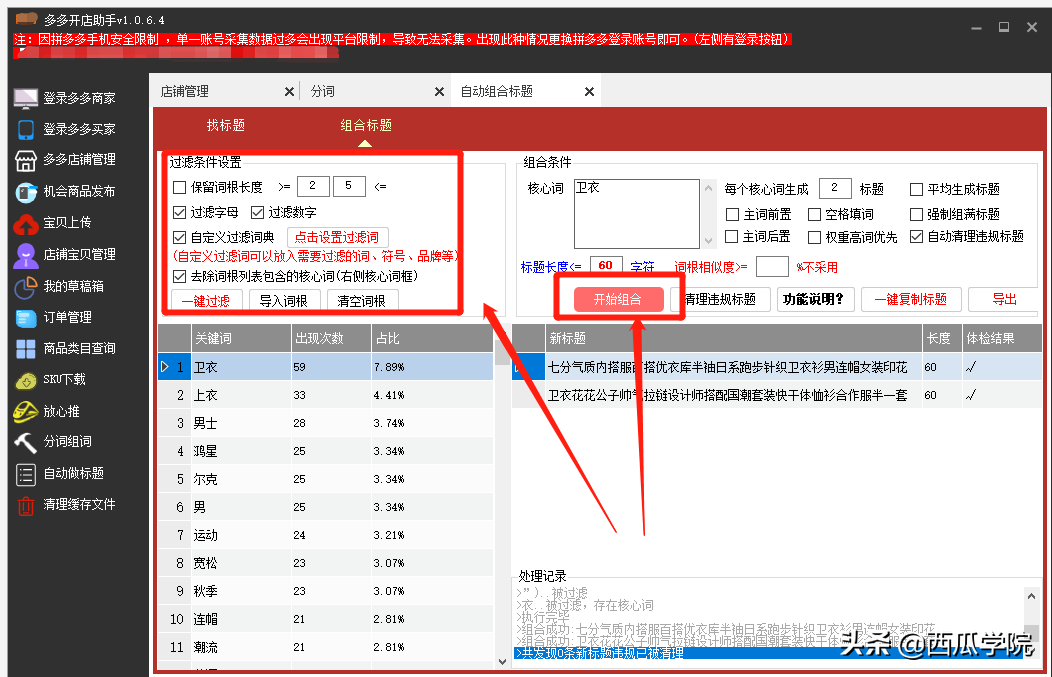Viewport: 1052px width, 677px height.
Task: Click the 商品类目查询 grid icon
Action: (x=25, y=349)
